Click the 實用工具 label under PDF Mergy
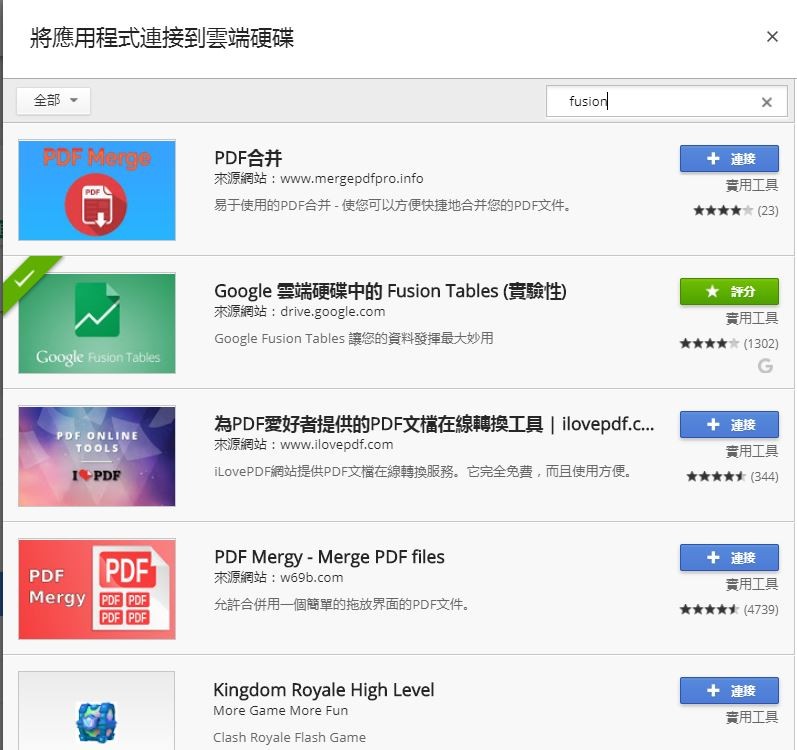The height and width of the screenshot is (750, 797). click(x=752, y=584)
